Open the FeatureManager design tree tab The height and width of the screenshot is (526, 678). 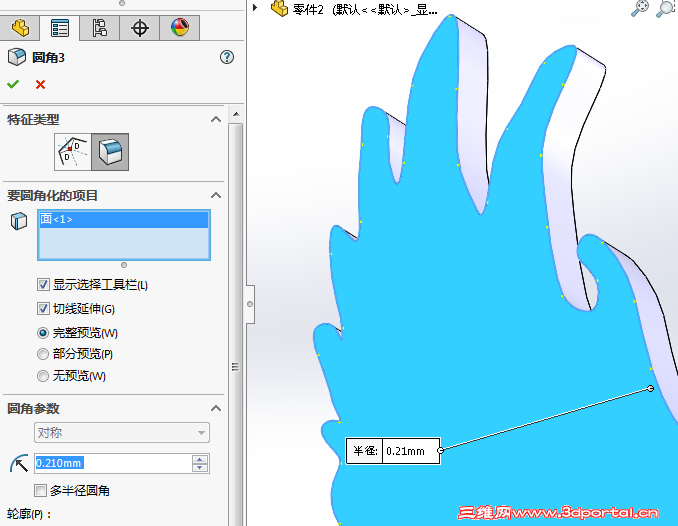coord(20,28)
